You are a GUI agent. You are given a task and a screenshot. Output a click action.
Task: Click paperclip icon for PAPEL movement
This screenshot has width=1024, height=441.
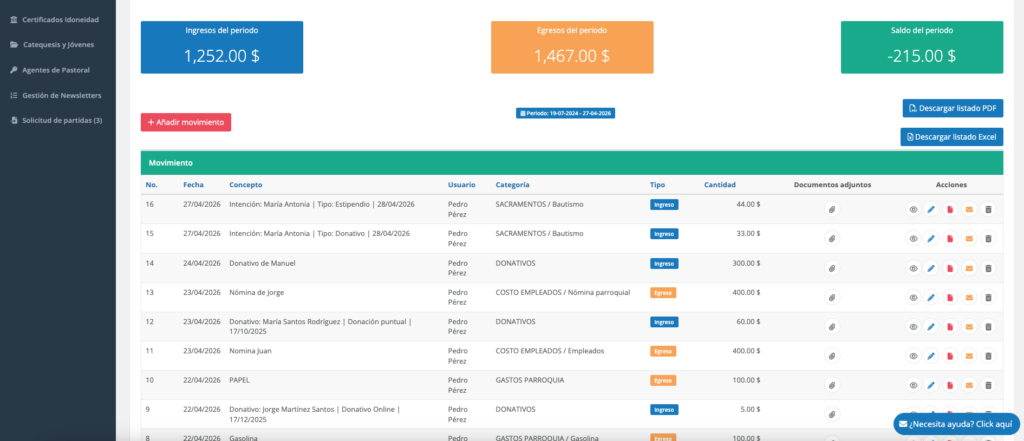(832, 385)
